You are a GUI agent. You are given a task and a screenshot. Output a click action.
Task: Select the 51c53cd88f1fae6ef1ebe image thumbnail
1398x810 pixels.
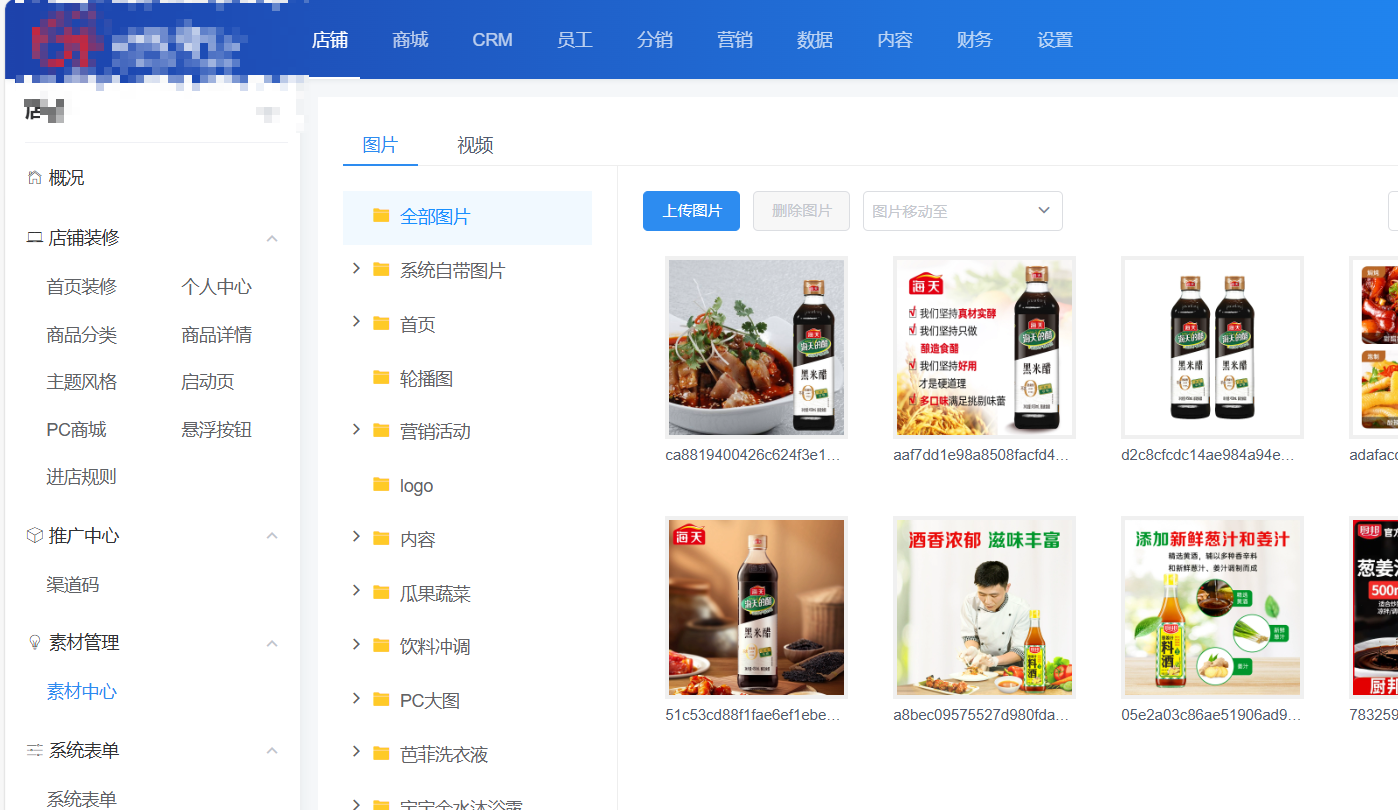pos(756,607)
